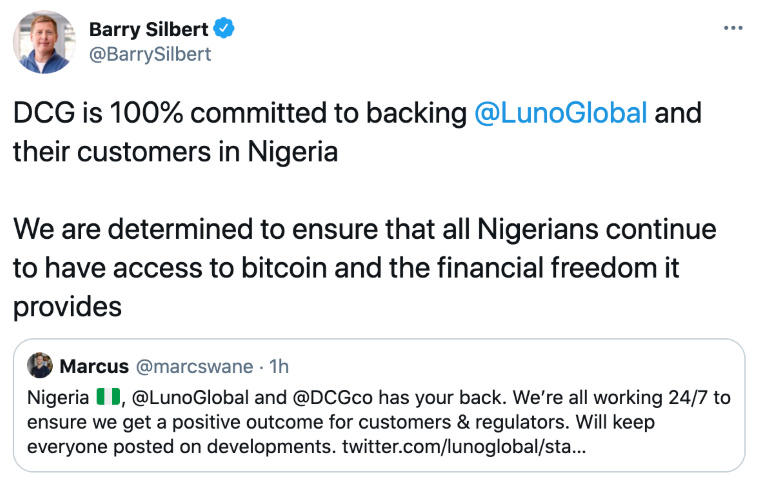The height and width of the screenshot is (482, 762).
Task: Click the 1h timestamp on quoted tweet
Action: pos(277,365)
